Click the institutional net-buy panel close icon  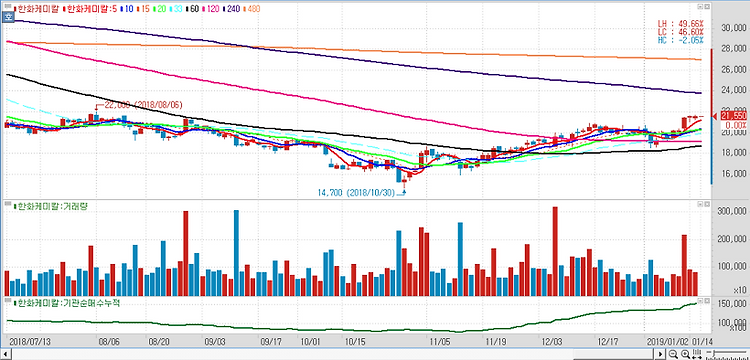click(707, 301)
